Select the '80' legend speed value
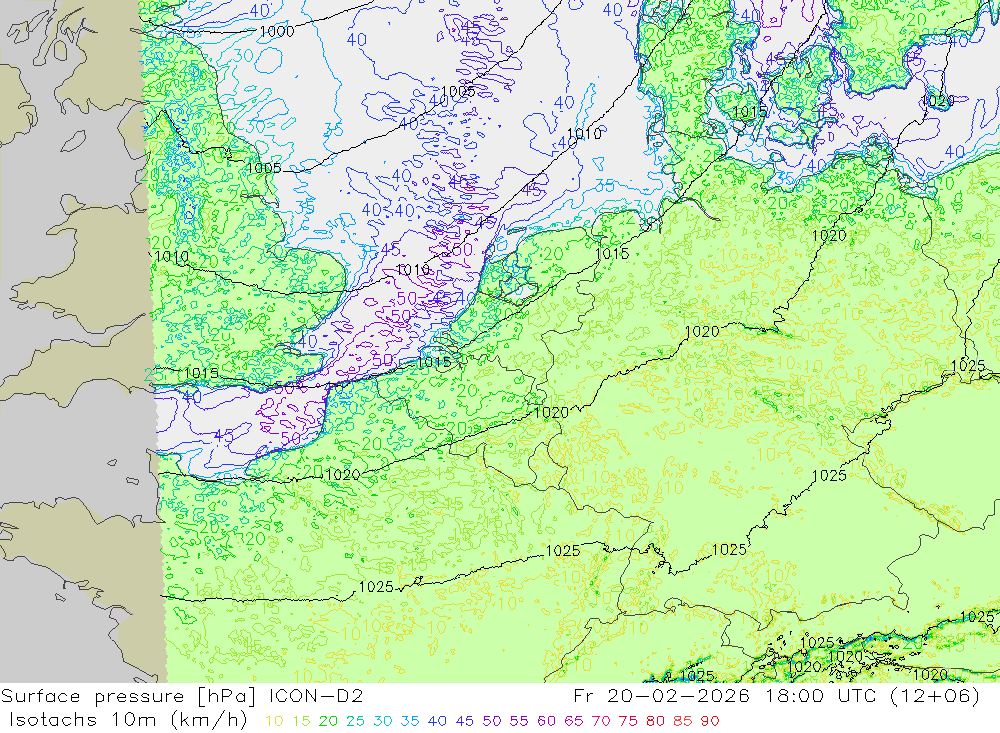Image resolution: width=1000 pixels, height=733 pixels. pos(655,721)
